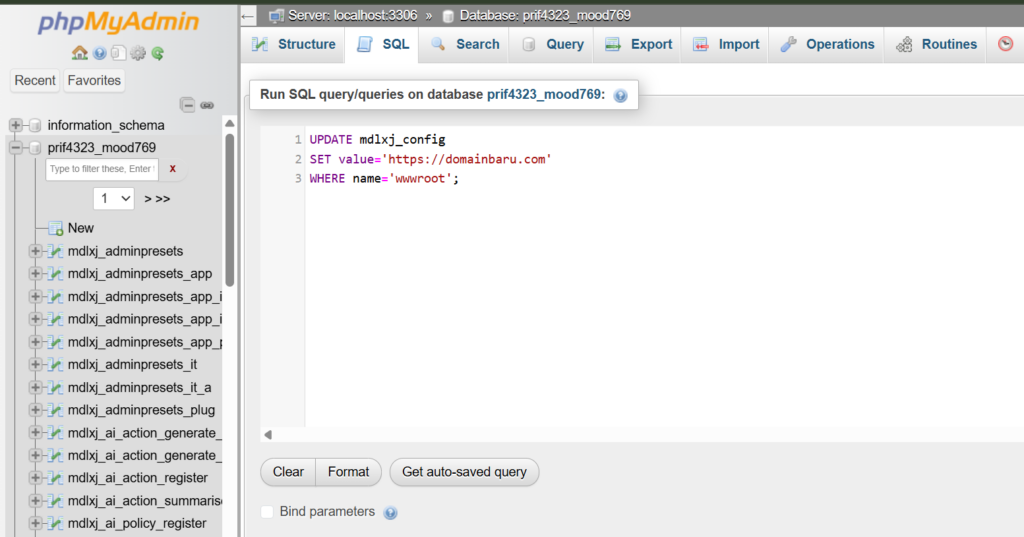Click the SQL editor line 'WHERE name='wwwroot';'
Viewport: 1024px width, 537px height.
coord(384,178)
